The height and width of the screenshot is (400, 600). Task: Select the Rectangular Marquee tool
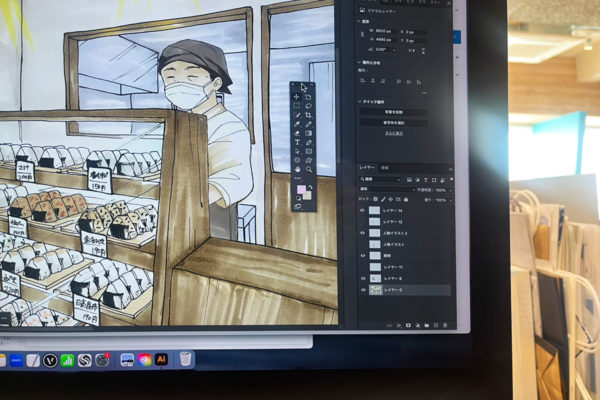pyautogui.click(x=297, y=105)
